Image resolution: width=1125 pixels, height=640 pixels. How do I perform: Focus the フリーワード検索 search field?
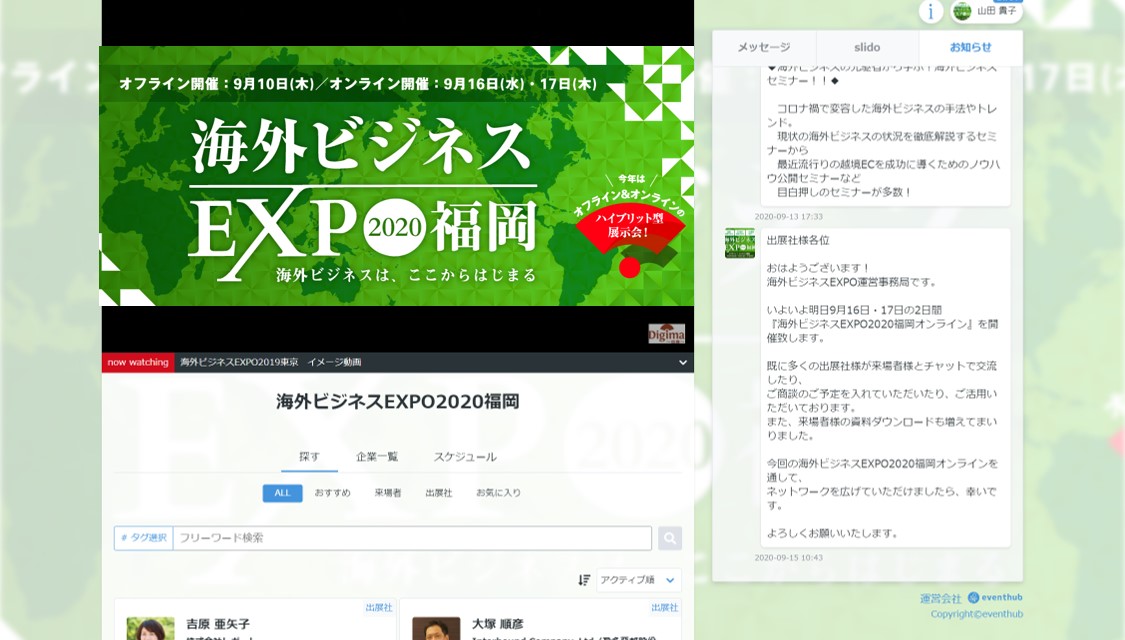click(412, 538)
